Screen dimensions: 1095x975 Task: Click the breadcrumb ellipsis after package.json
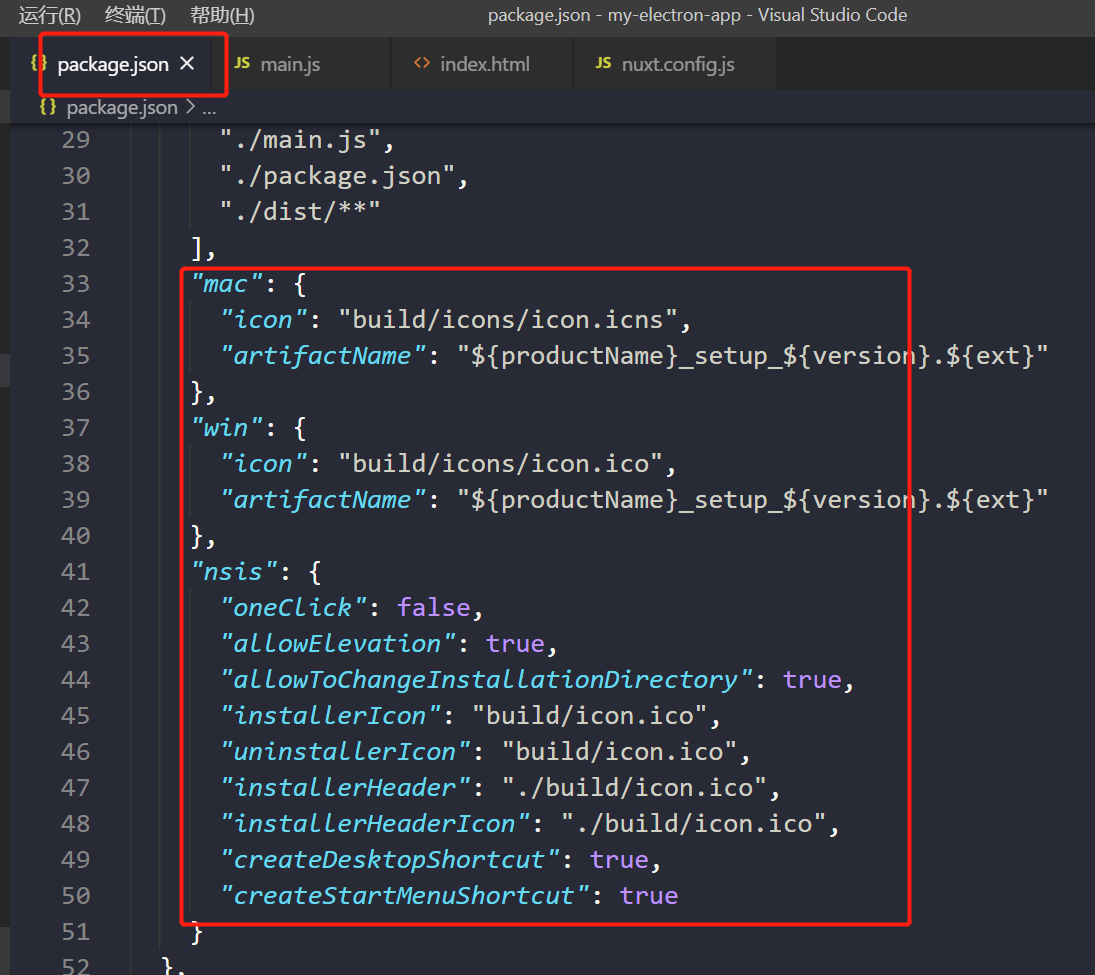[x=209, y=109]
